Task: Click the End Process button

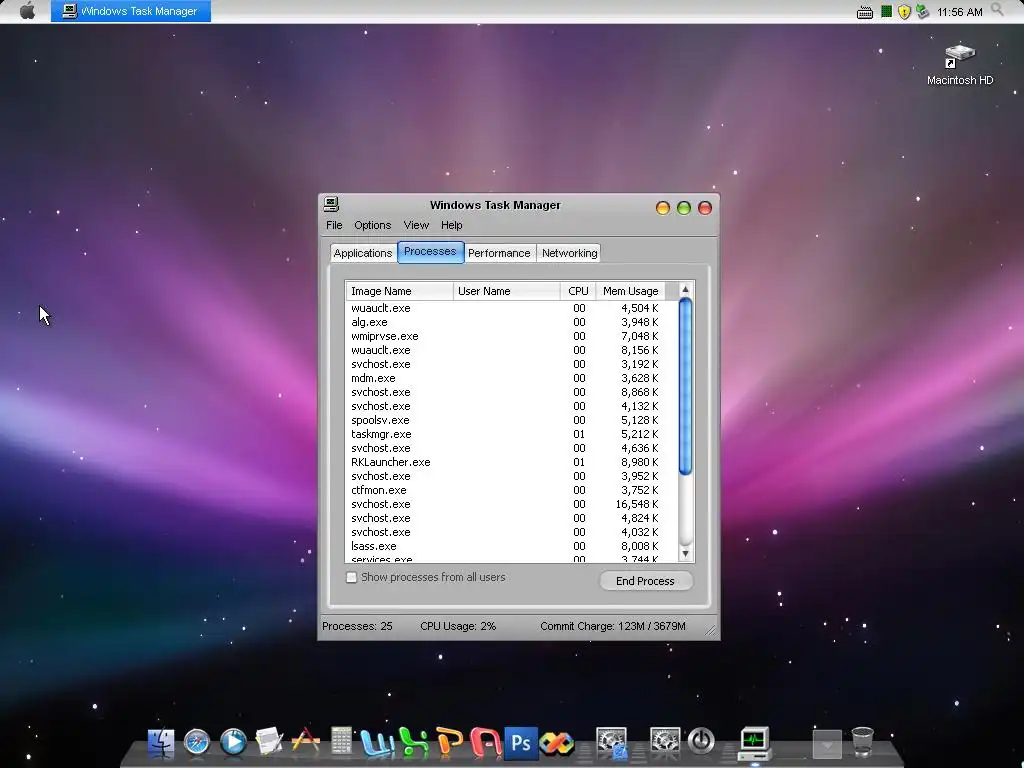Action: tap(645, 581)
